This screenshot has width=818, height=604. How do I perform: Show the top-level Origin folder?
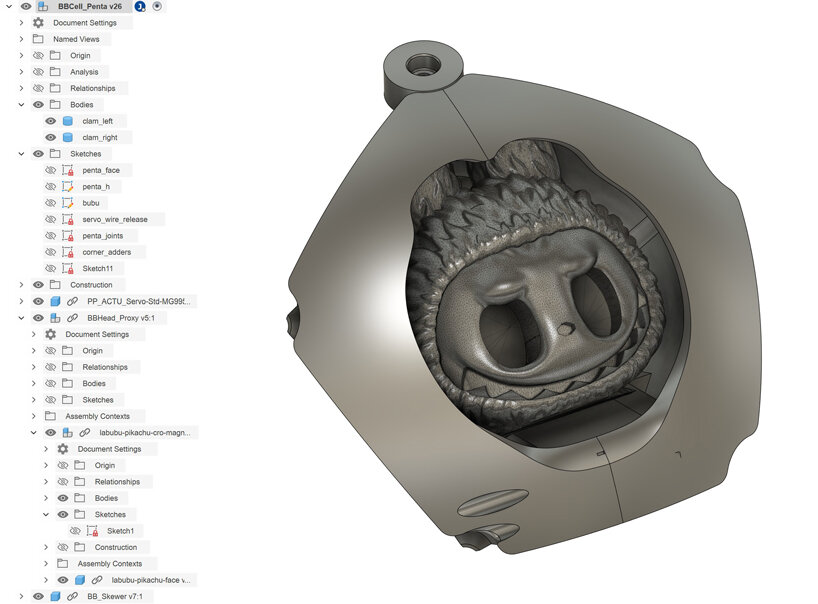tap(38, 55)
